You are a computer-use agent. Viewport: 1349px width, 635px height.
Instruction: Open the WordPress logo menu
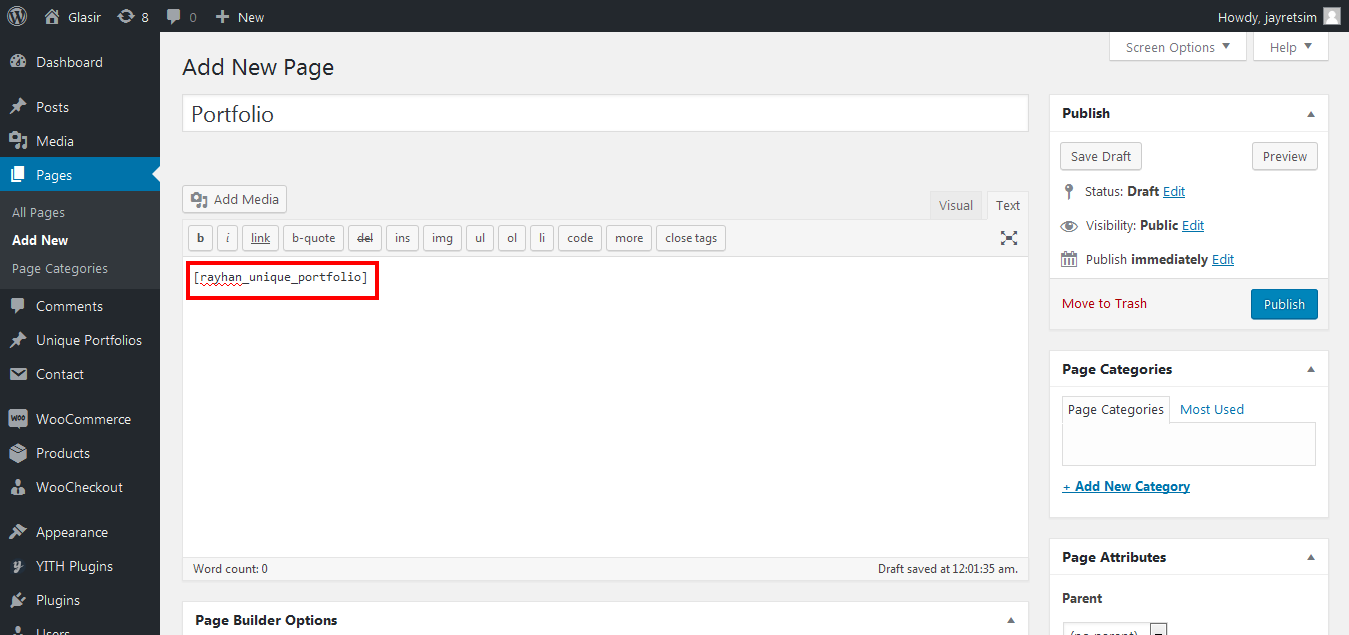tap(17, 16)
